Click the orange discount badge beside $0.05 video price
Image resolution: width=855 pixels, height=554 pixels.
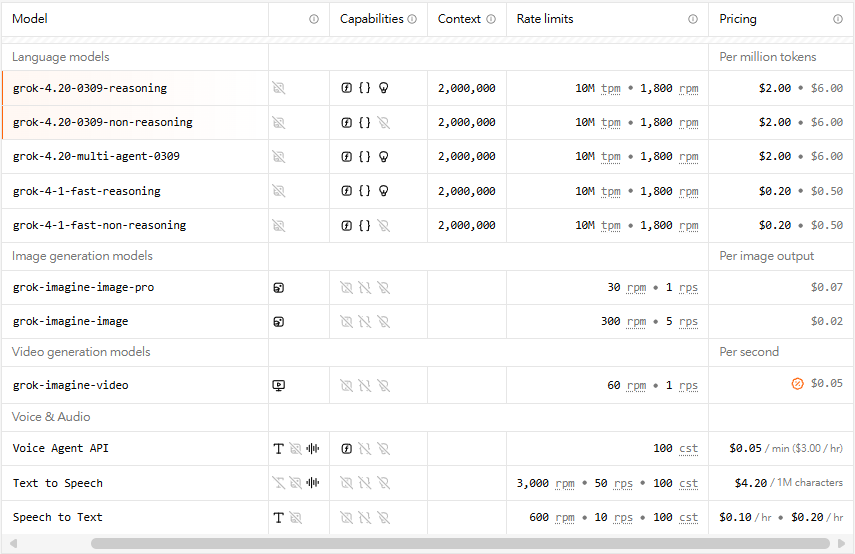[x=798, y=384]
